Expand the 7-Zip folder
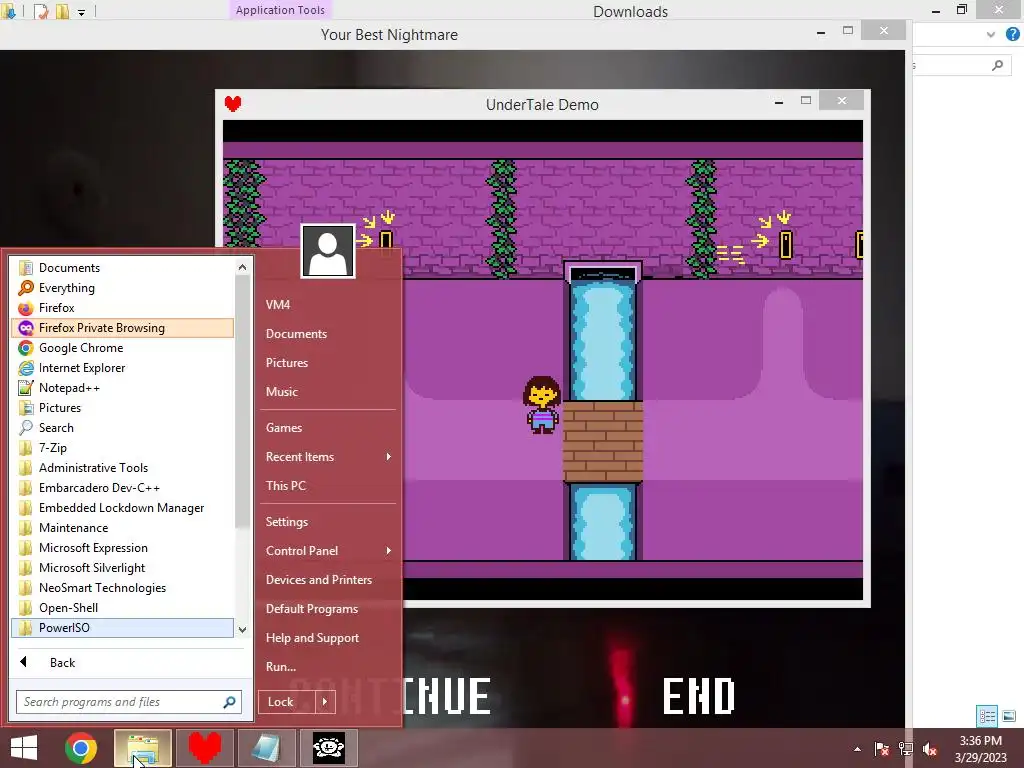This screenshot has height=768, width=1024. point(123,448)
